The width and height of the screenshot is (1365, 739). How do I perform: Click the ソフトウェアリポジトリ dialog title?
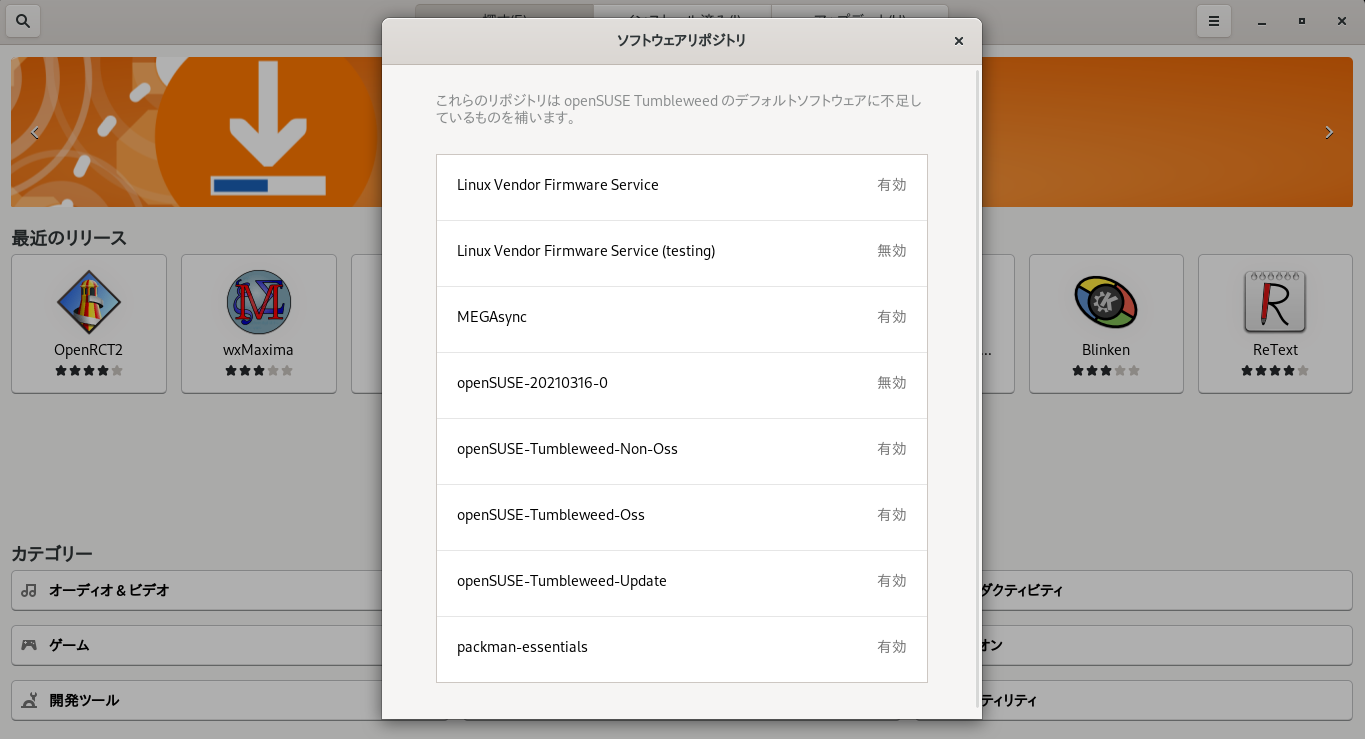pos(681,41)
